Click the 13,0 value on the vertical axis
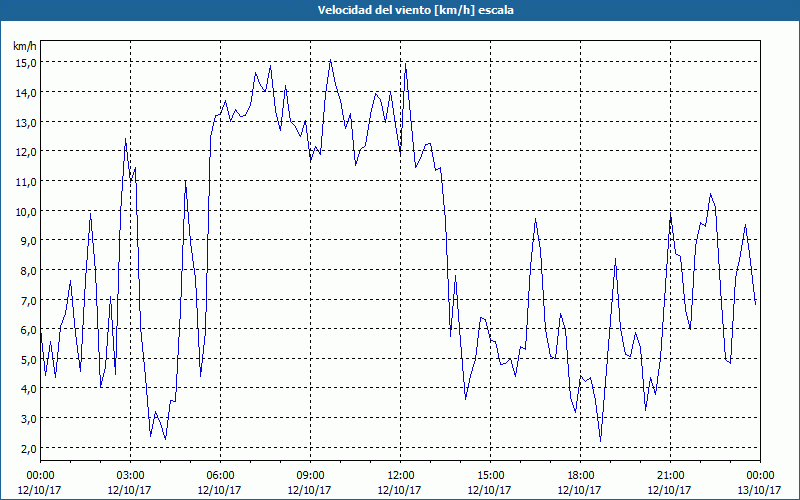 point(26,122)
